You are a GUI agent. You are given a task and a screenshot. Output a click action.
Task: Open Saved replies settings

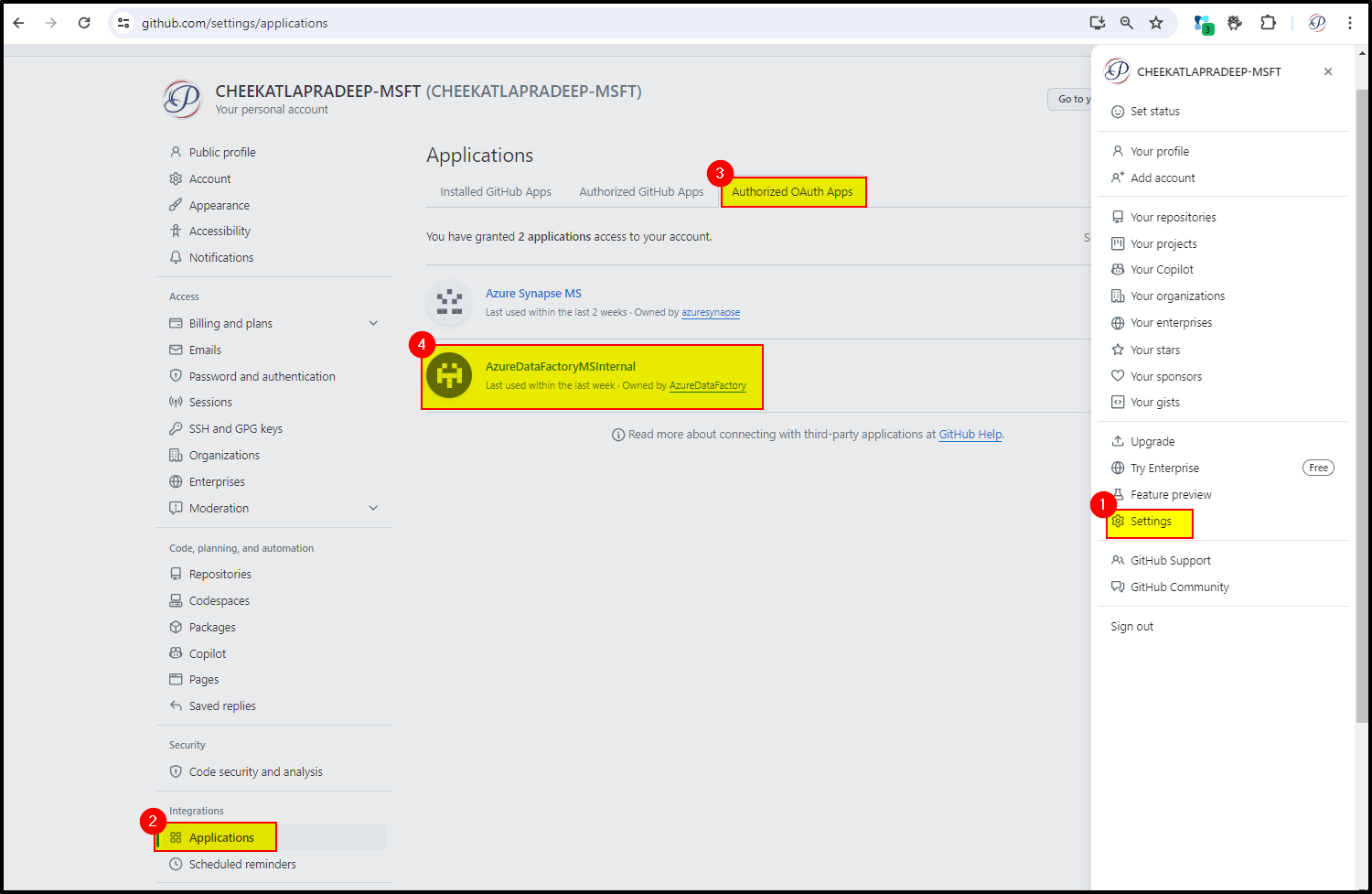pyautogui.click(x=222, y=706)
